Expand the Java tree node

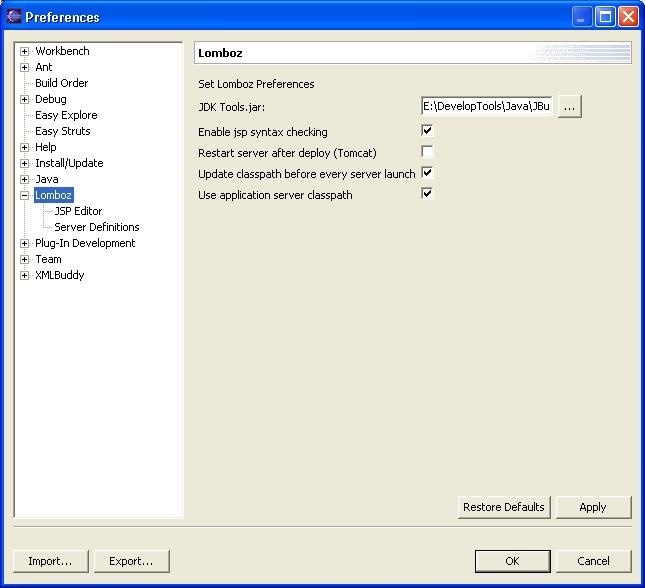[x=24, y=179]
